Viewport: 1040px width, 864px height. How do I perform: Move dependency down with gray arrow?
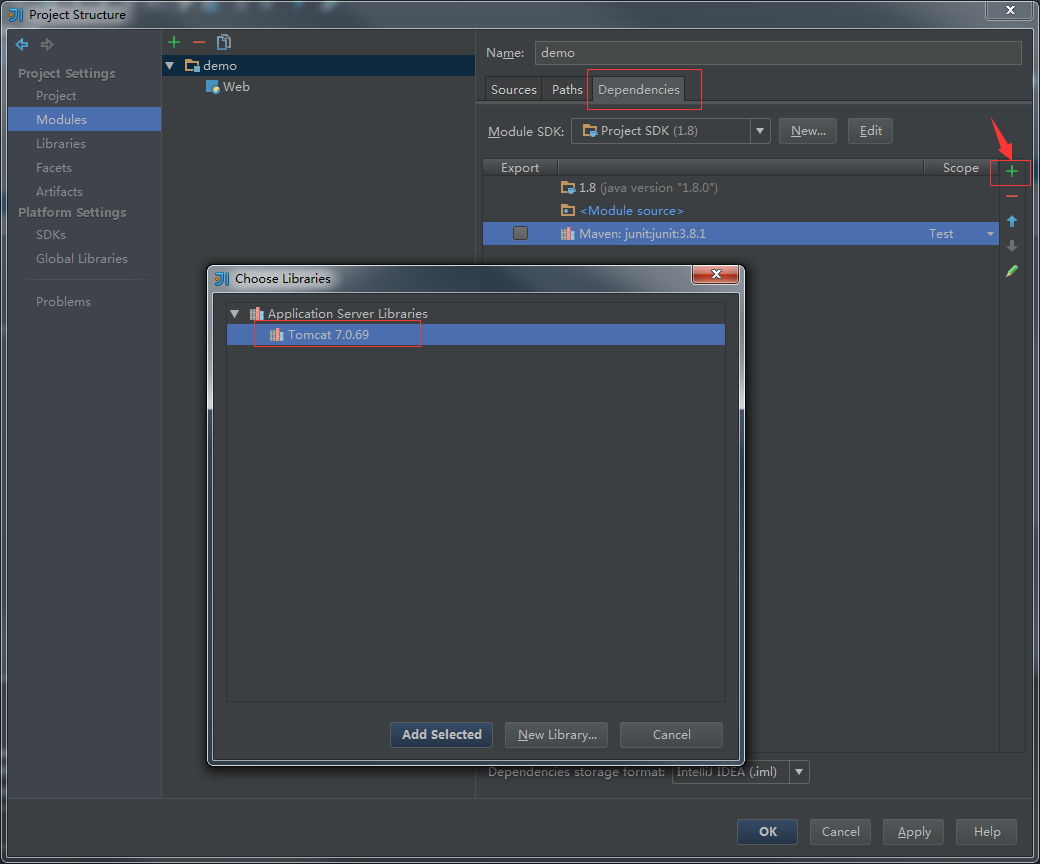[x=1011, y=246]
